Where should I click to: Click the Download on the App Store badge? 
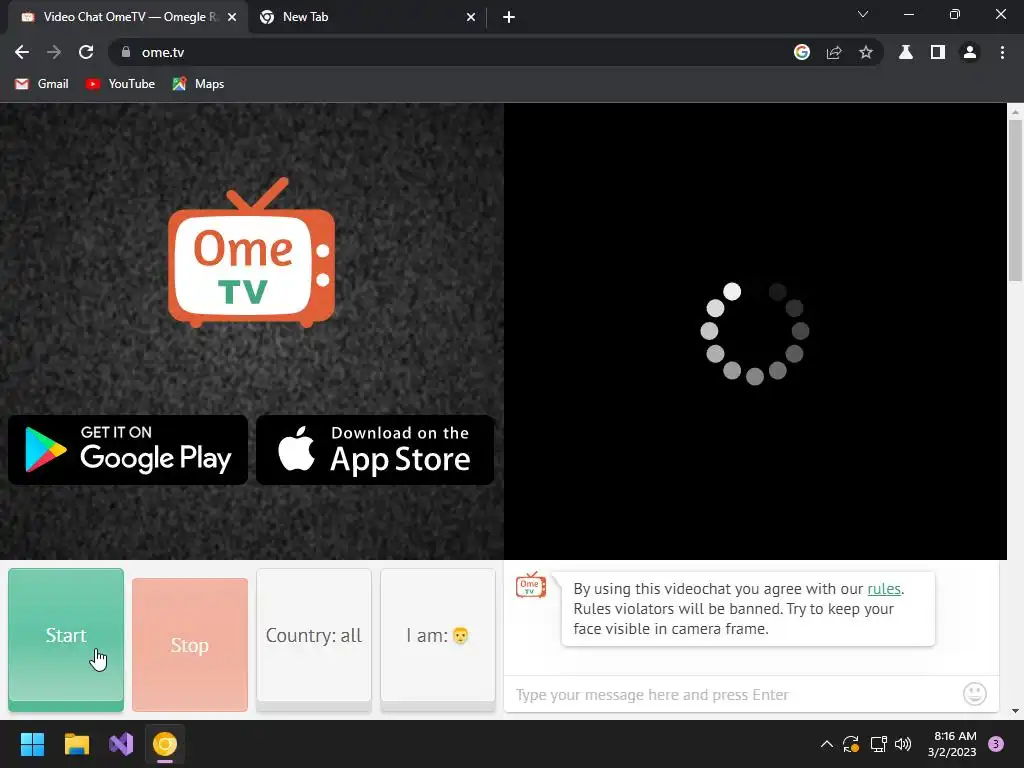[375, 450]
